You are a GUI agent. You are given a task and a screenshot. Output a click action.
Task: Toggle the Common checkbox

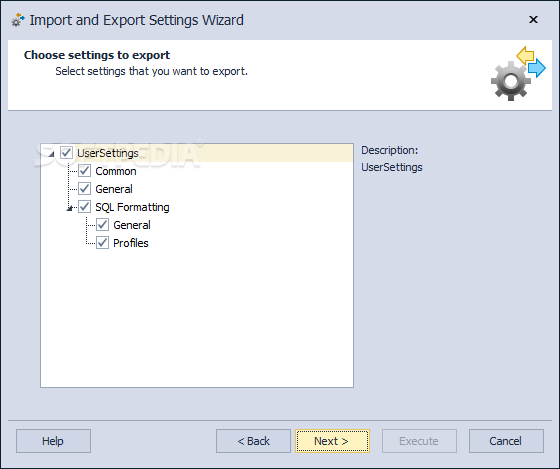85,171
